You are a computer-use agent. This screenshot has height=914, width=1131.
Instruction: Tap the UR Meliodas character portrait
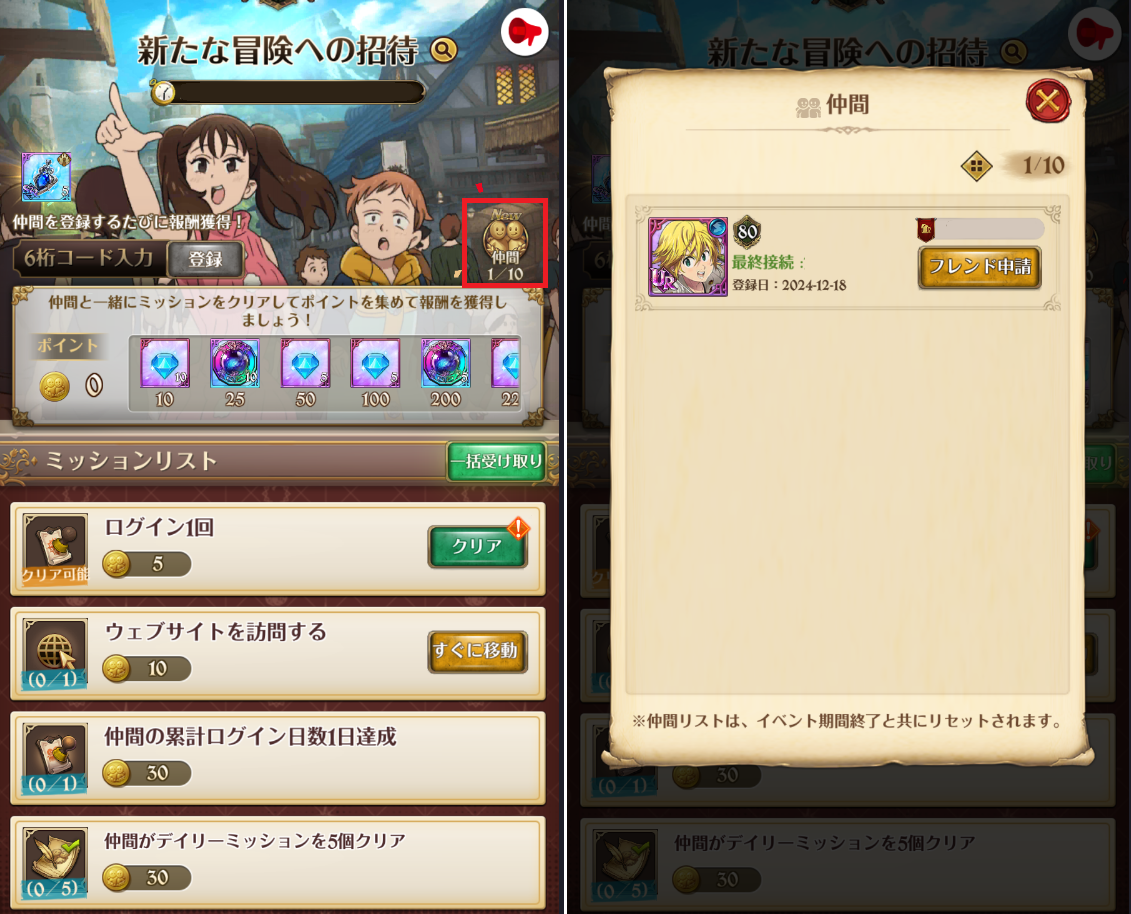click(x=687, y=257)
